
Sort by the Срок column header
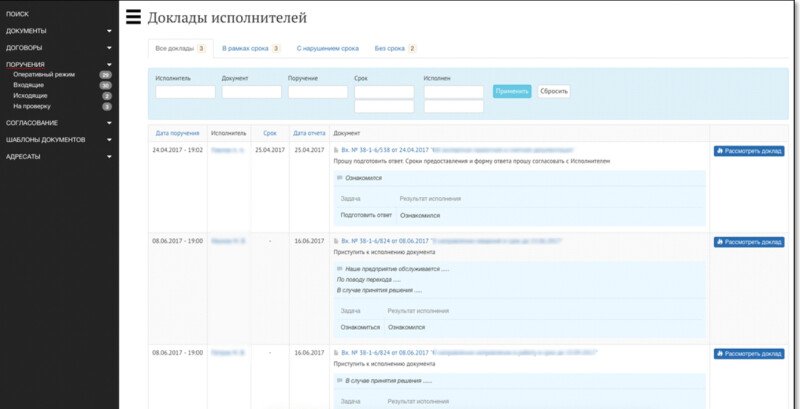[270, 133]
